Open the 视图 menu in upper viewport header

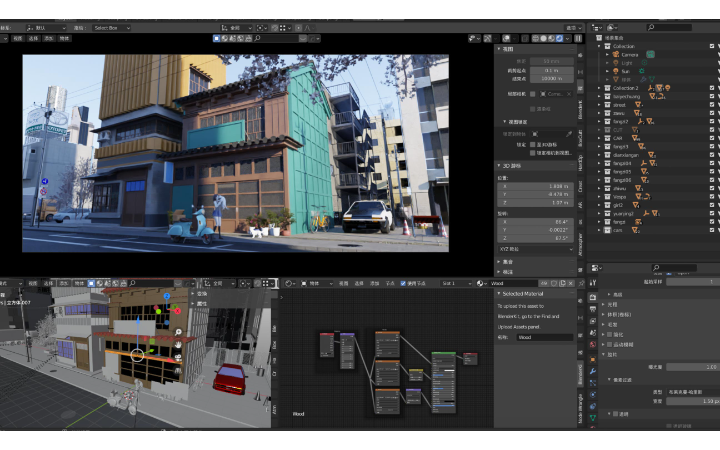click(x=17, y=39)
